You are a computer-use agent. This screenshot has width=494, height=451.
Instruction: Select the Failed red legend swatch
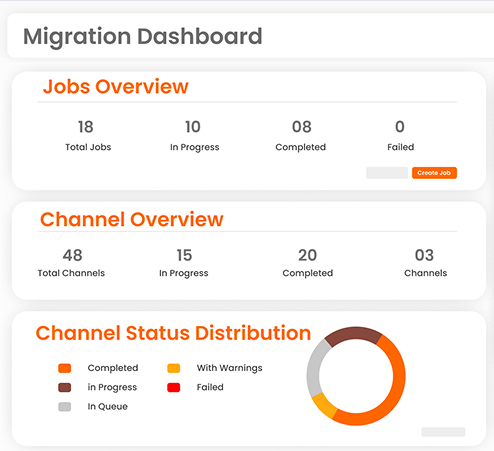(x=174, y=387)
